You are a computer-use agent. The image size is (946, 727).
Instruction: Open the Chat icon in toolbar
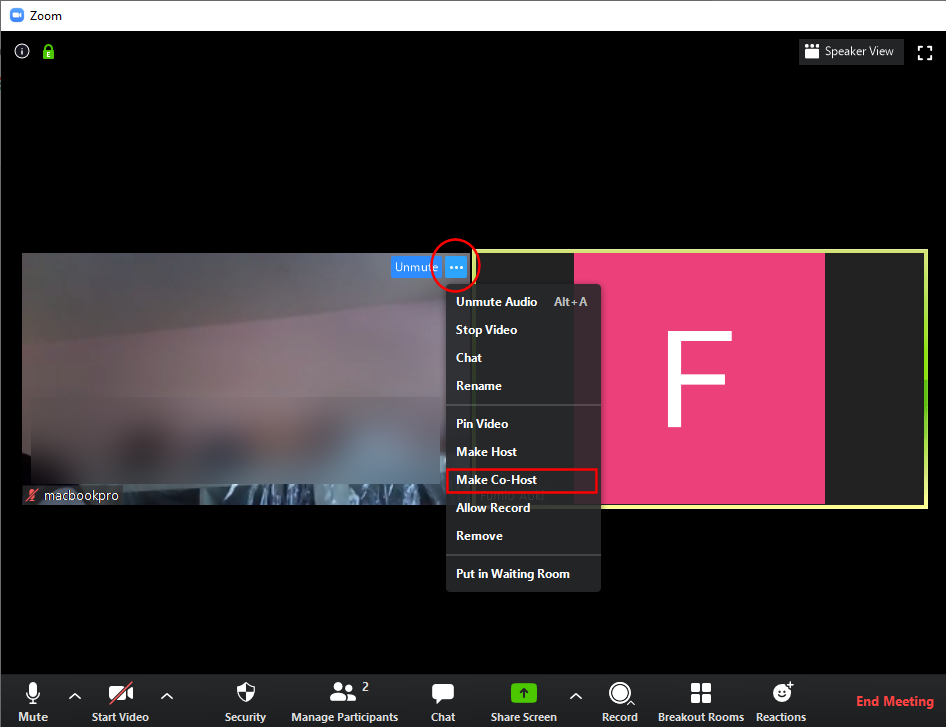point(443,701)
